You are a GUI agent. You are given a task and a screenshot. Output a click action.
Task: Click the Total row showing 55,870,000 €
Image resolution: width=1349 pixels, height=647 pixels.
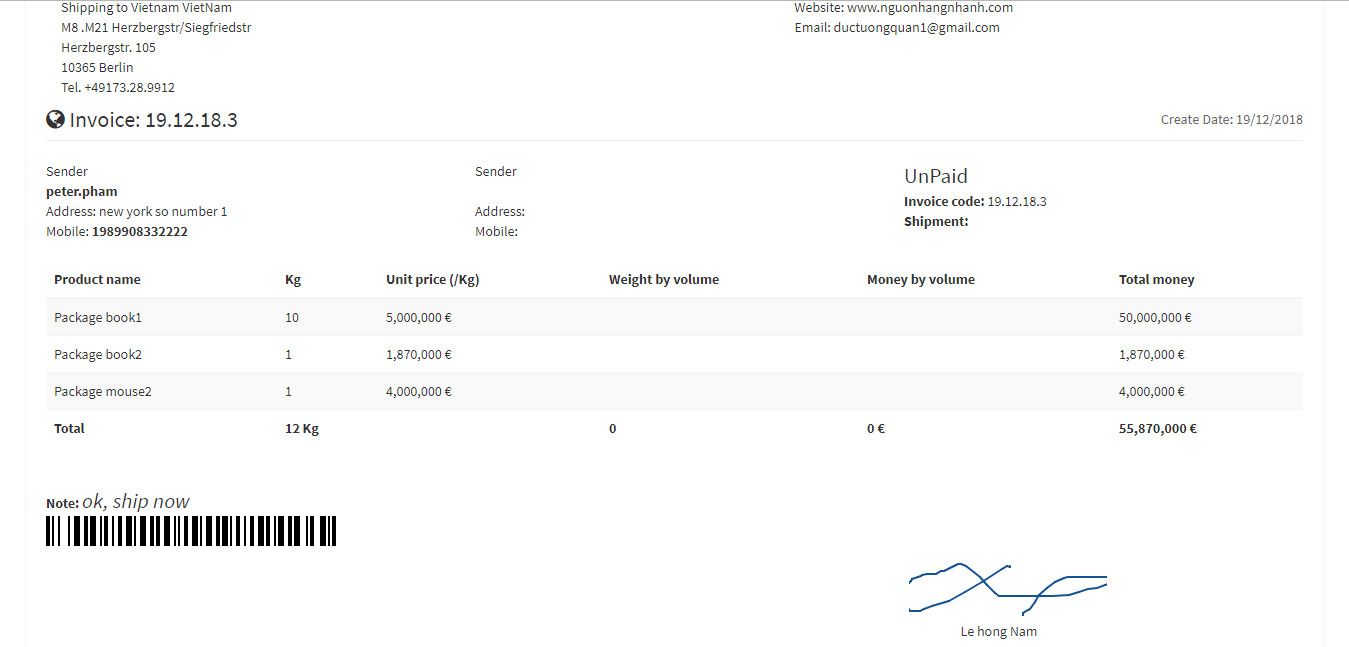pos(1155,428)
